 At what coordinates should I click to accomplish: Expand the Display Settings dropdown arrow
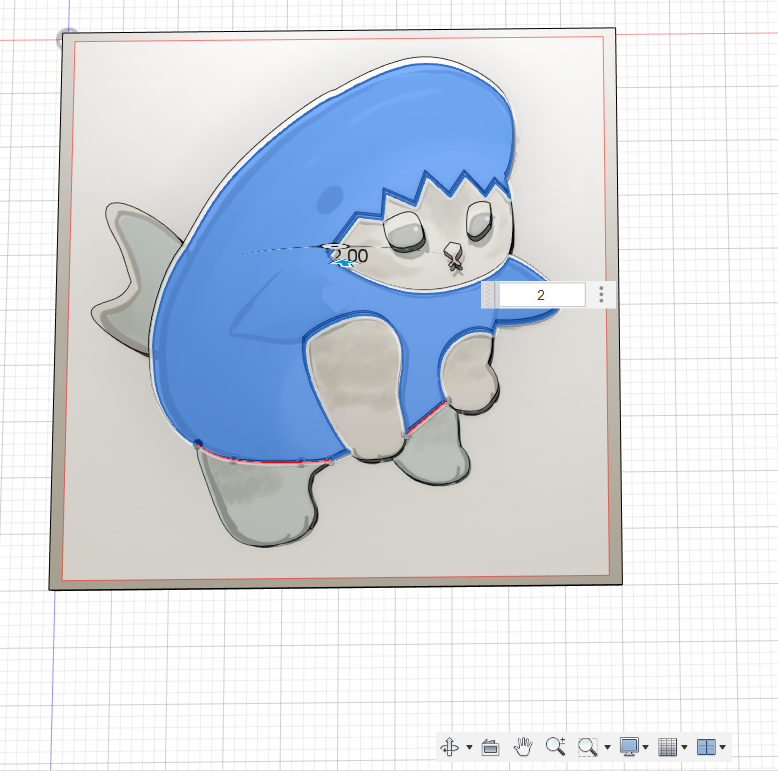[646, 747]
